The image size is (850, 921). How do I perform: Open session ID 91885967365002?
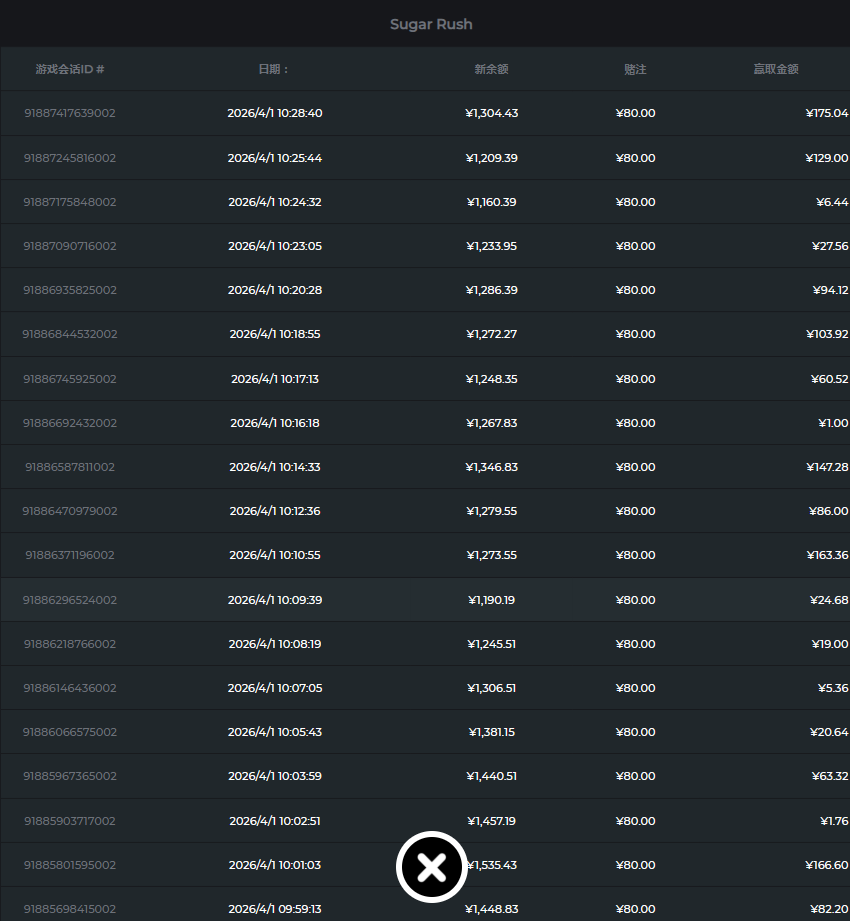70,776
